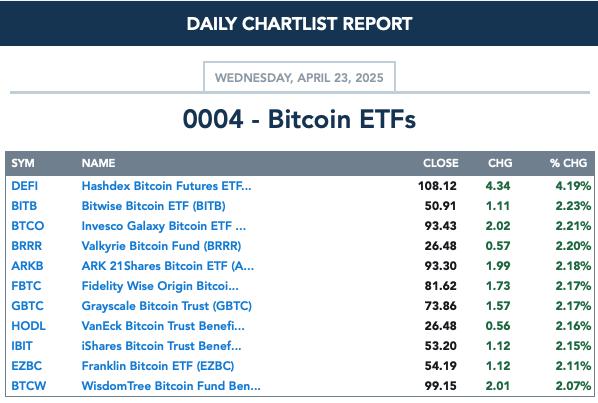Click Bitwise Bitcoin ETF (BITB) name
This screenshot has height=403, width=598.
(153, 206)
